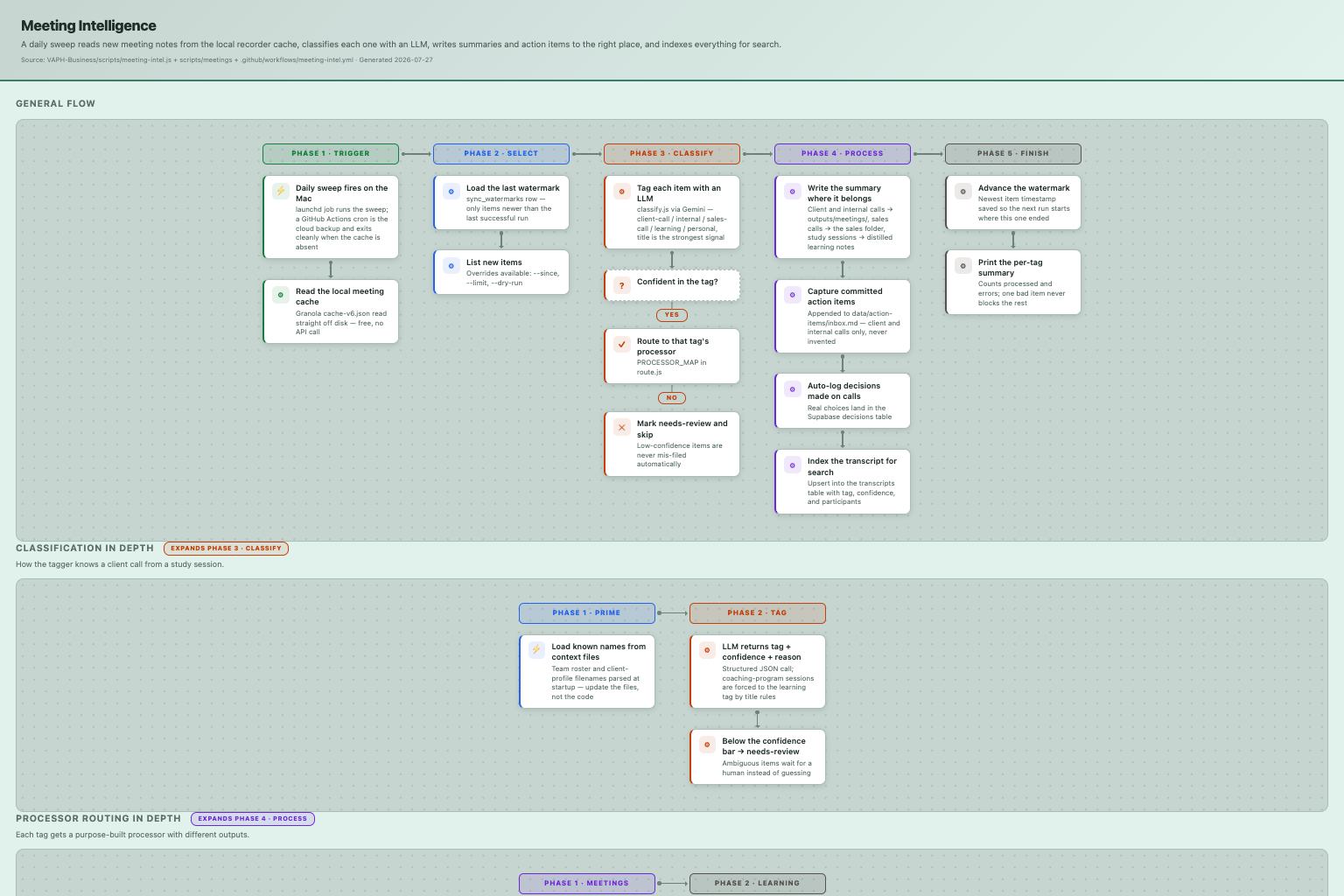Click lightning icon on Load known names card

536,650
